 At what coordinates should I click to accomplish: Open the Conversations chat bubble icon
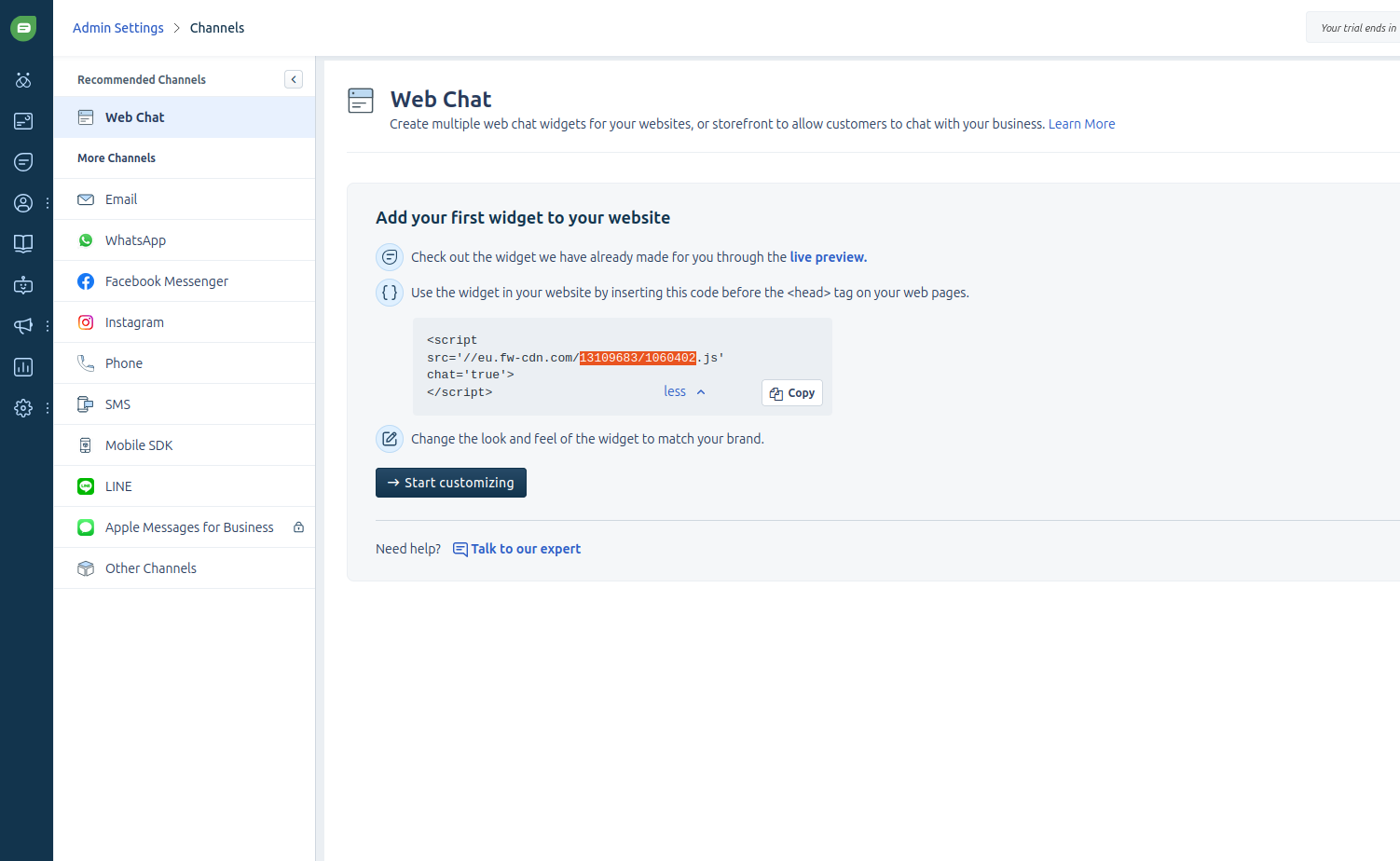23,161
